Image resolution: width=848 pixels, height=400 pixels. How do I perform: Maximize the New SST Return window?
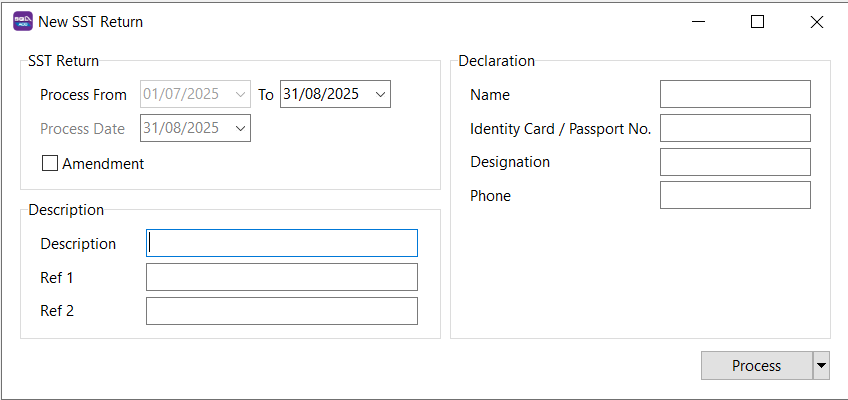(757, 21)
